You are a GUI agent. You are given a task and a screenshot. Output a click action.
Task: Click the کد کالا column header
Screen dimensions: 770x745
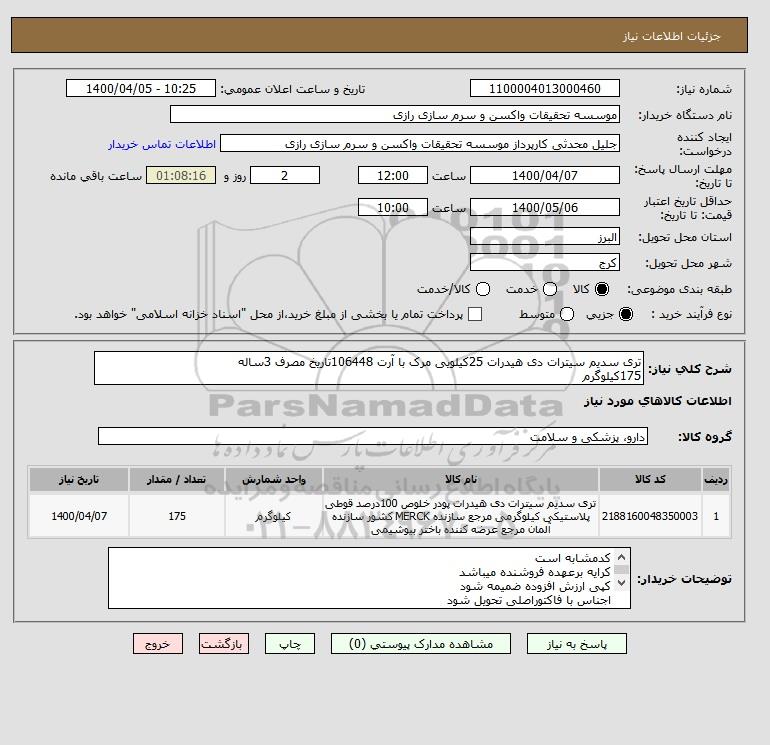pos(650,479)
